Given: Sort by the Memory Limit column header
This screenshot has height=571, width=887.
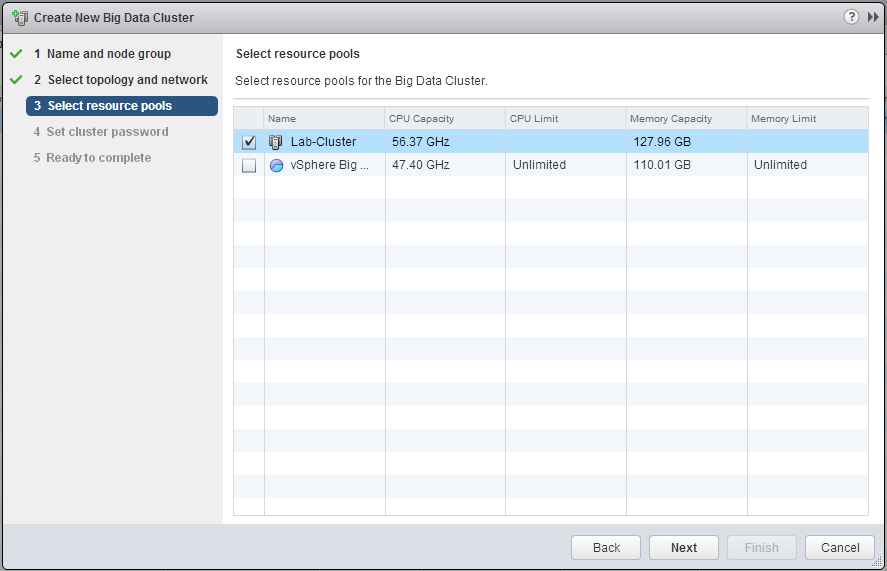Looking at the screenshot, I should click(x=808, y=118).
